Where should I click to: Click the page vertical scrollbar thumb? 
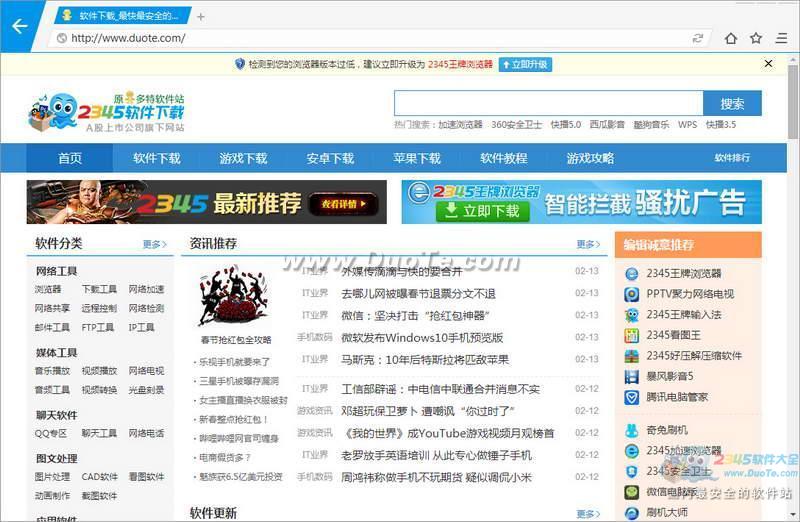(x=792, y=102)
